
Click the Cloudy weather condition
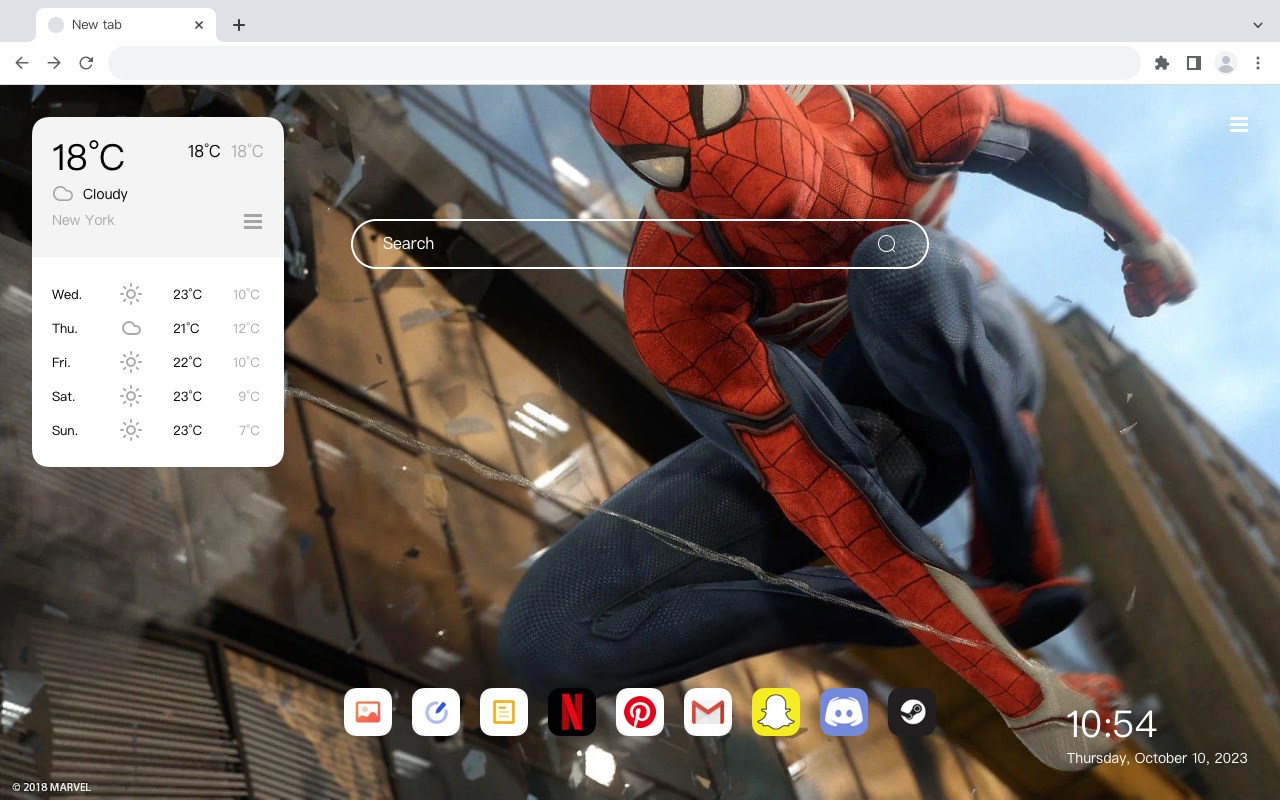[x=105, y=194]
